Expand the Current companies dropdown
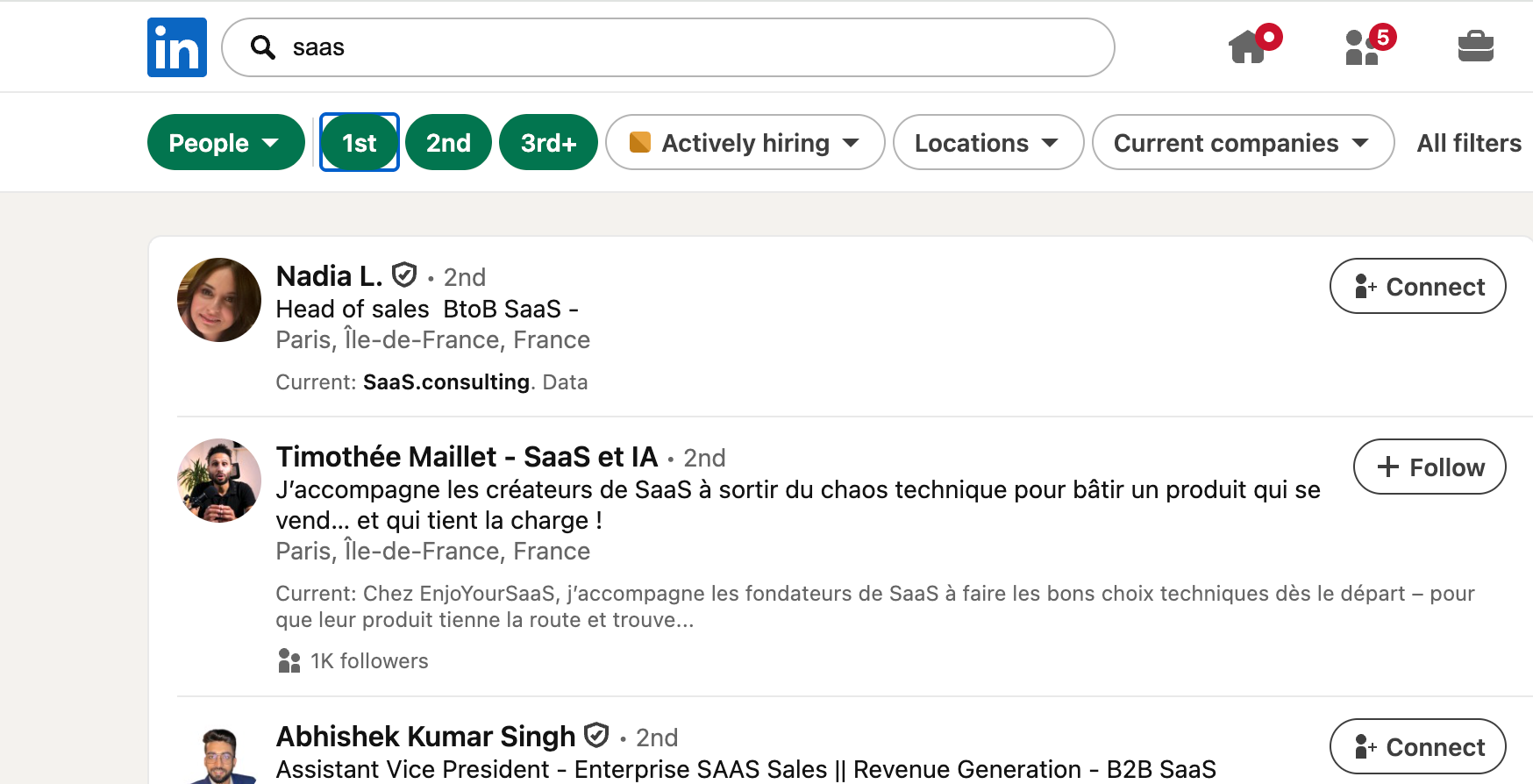This screenshot has height=784, width=1533. point(1244,142)
